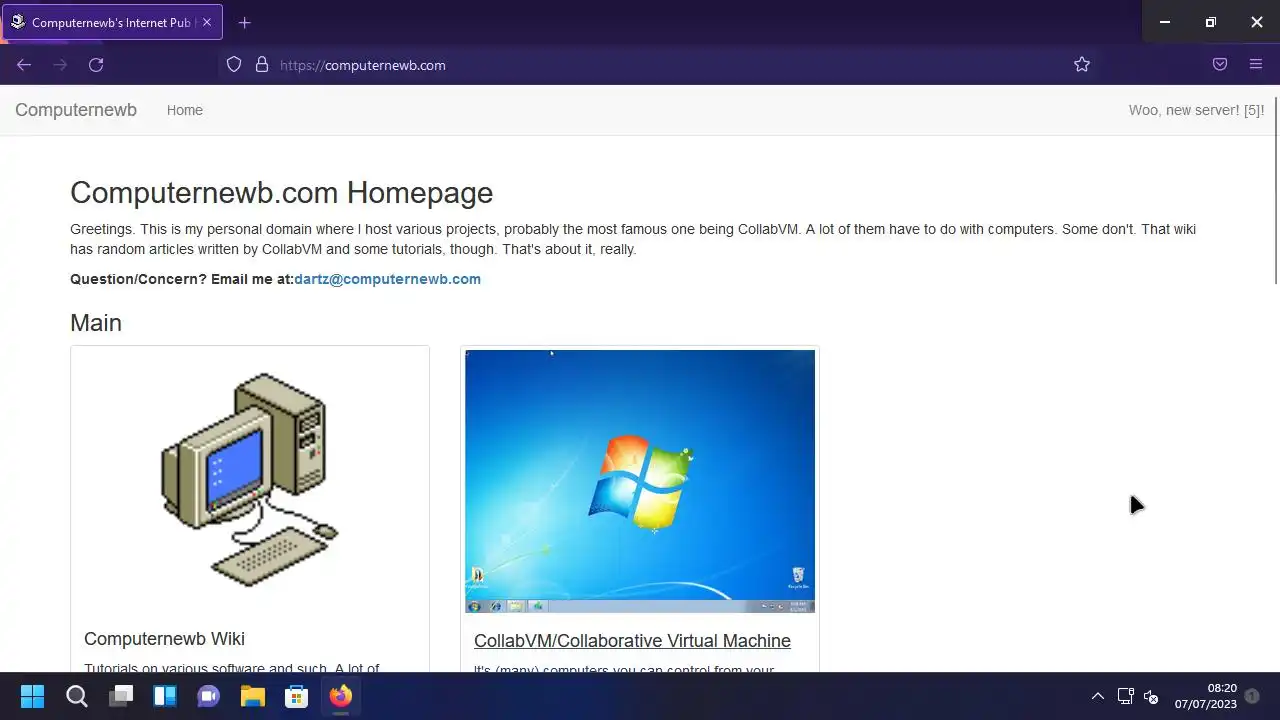Click the 'Main' section heading
Viewport: 1280px width, 720px height.
click(96, 323)
